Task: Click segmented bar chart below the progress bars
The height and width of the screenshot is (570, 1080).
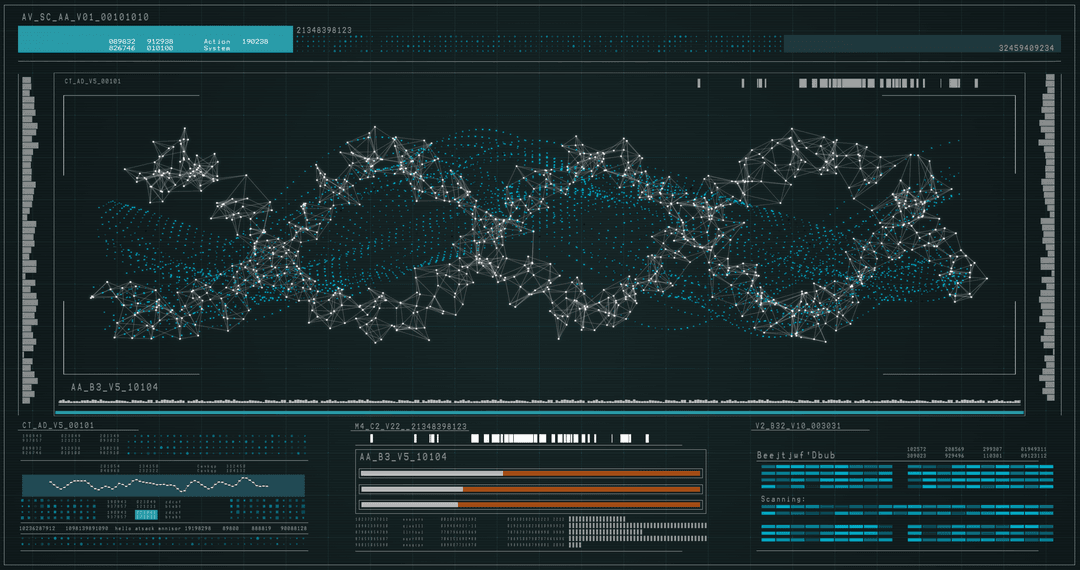Action: pos(638,531)
